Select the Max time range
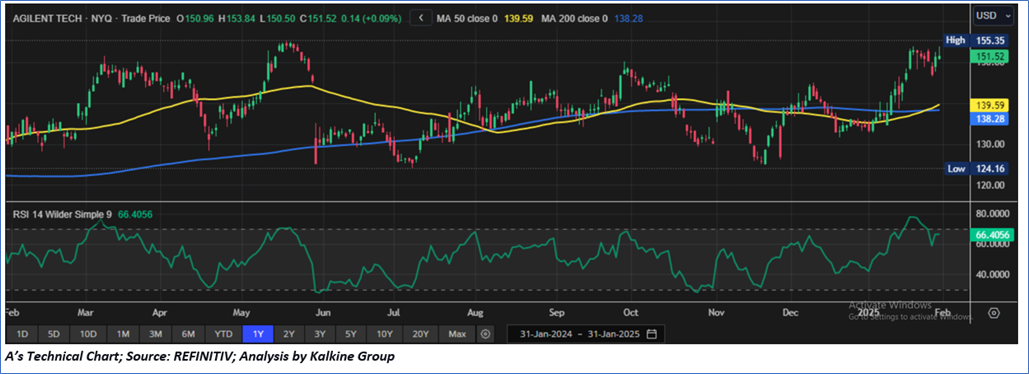Viewport: 1029px width, 374px height. click(457, 334)
